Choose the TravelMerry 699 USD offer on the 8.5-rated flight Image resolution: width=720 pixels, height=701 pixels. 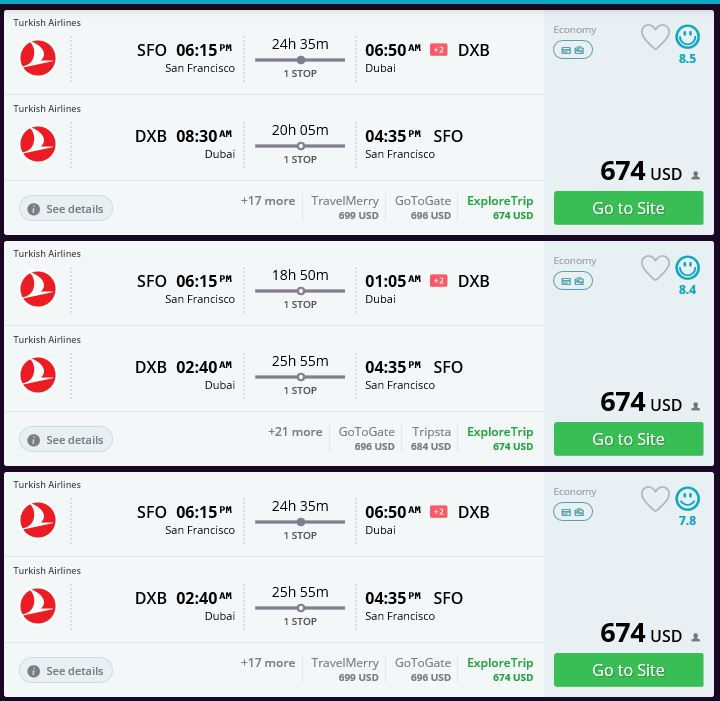click(x=345, y=207)
